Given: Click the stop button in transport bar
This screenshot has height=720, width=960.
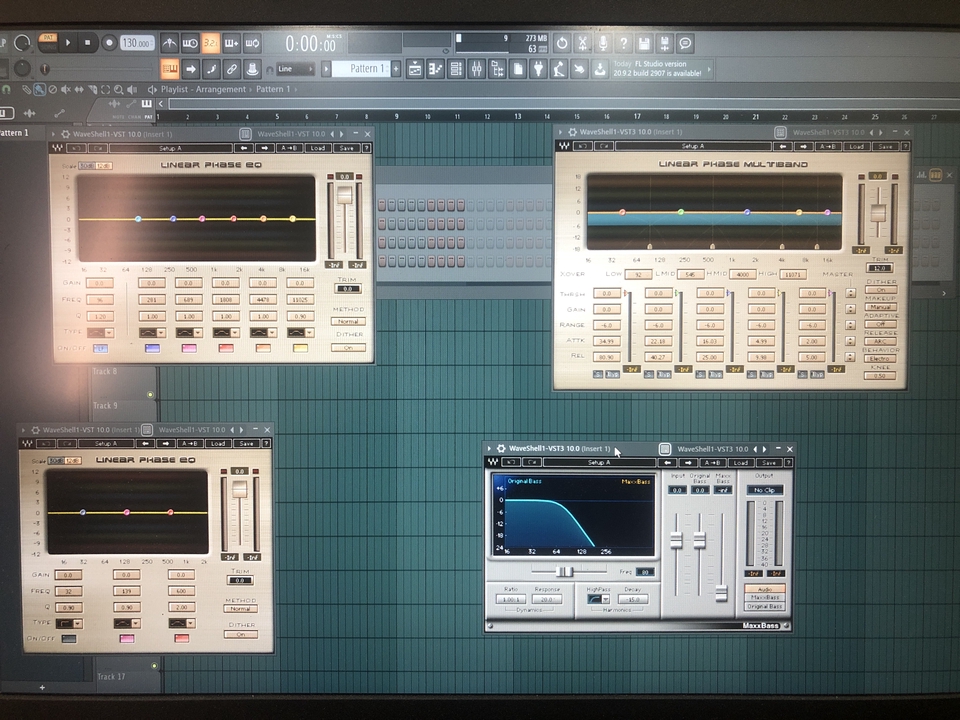Looking at the screenshot, I should pyautogui.click(x=87, y=43).
